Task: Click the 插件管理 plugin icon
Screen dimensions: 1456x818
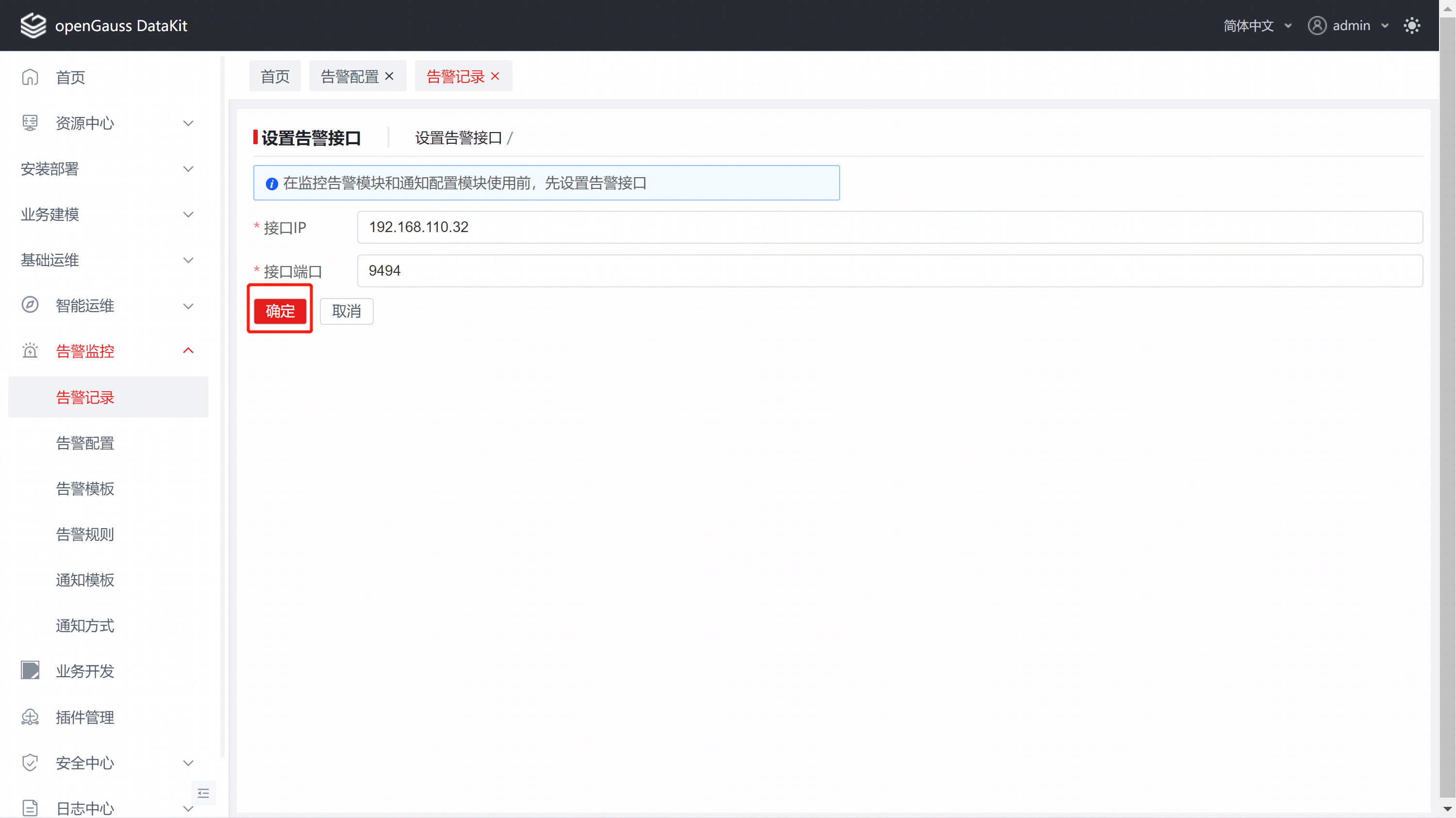Action: [30, 717]
